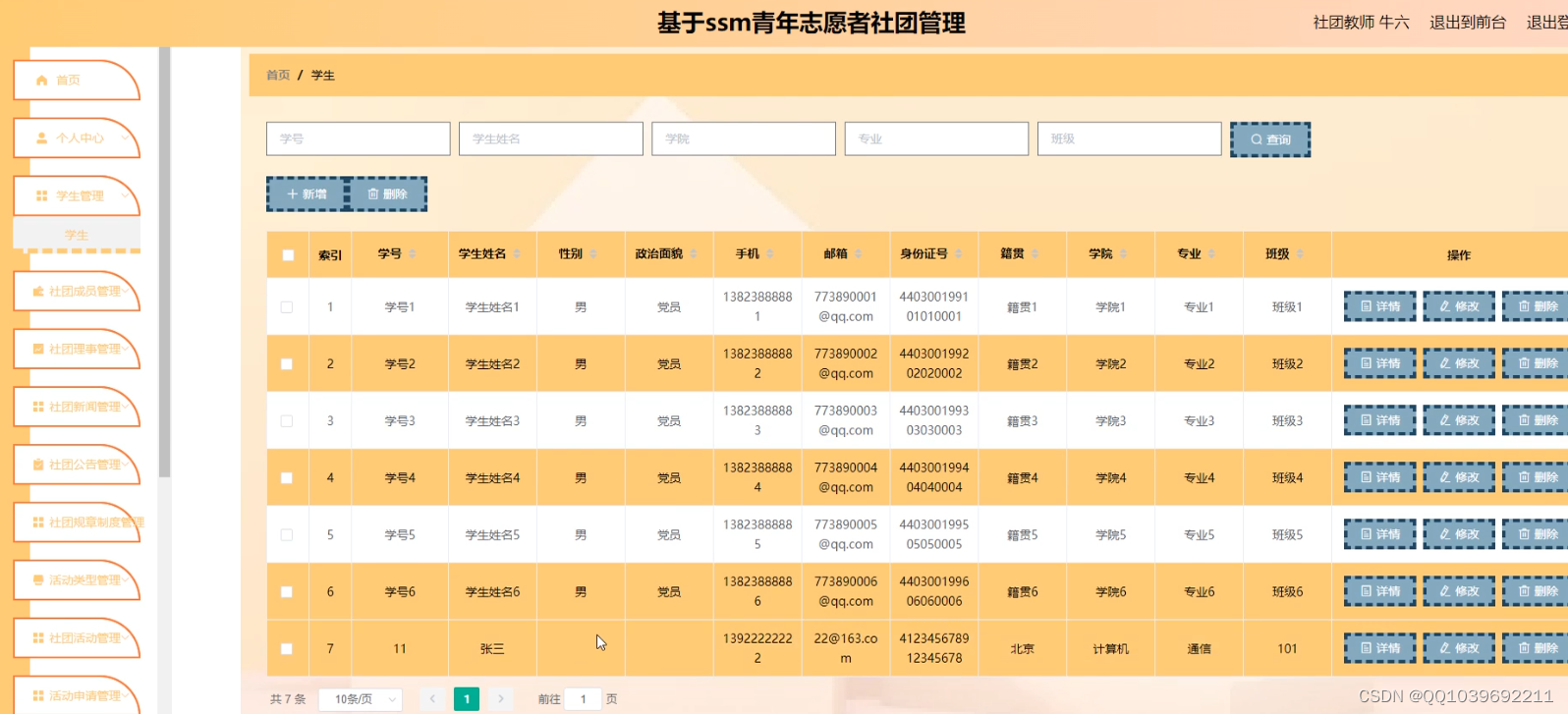Expand the 社团成员管理 menu

click(x=76, y=292)
